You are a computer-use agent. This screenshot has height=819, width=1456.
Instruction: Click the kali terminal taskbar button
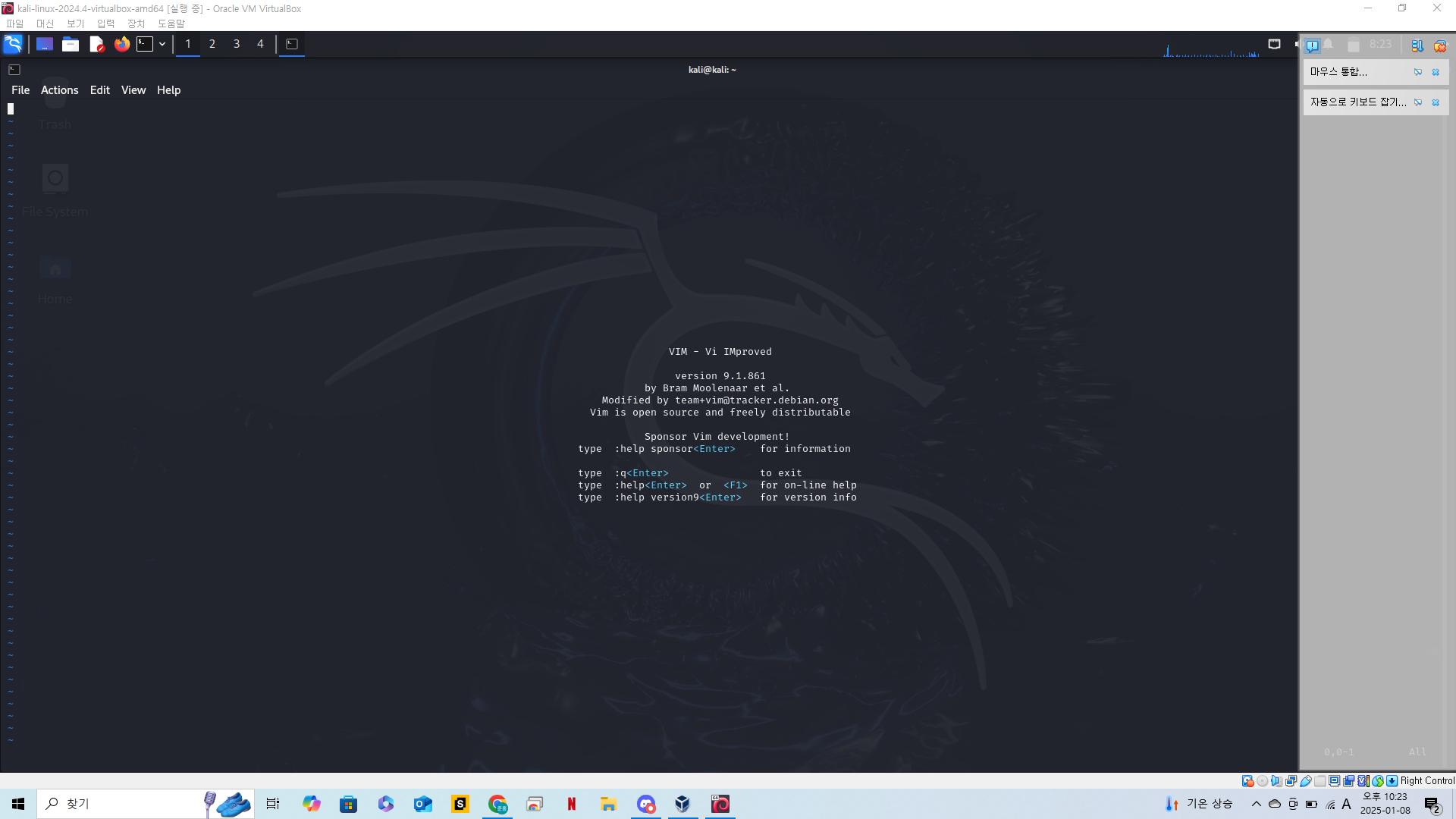(292, 44)
